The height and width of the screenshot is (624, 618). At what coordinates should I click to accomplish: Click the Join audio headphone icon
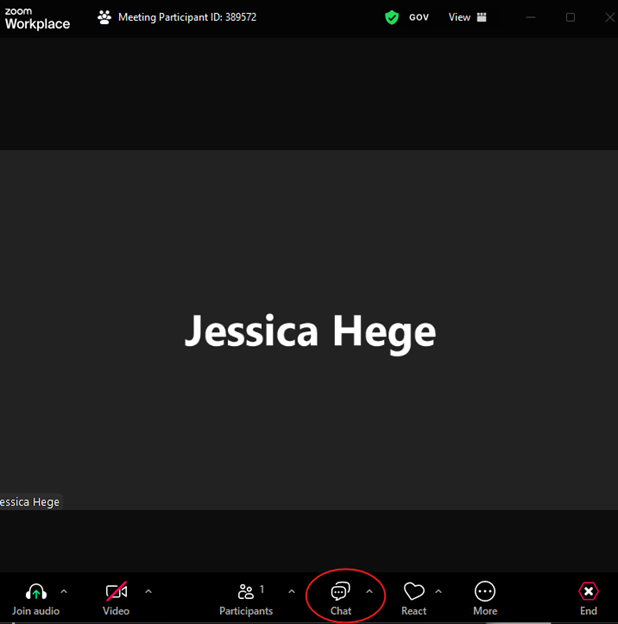(36, 592)
